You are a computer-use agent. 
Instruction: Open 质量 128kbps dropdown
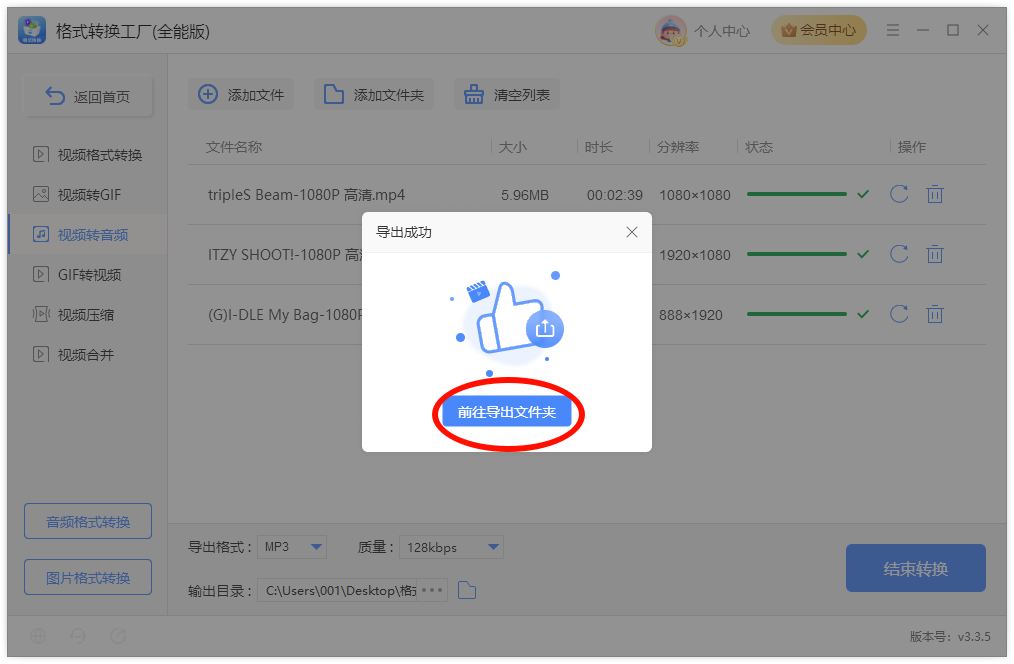tap(451, 547)
